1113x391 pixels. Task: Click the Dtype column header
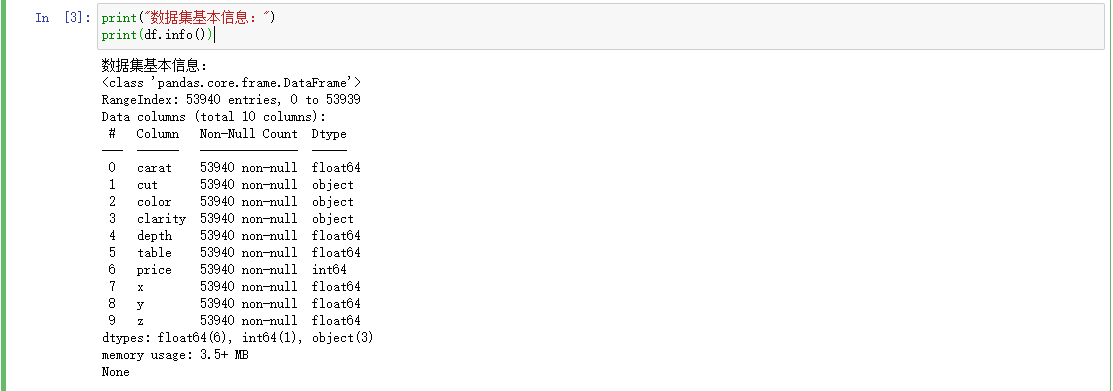click(x=329, y=133)
